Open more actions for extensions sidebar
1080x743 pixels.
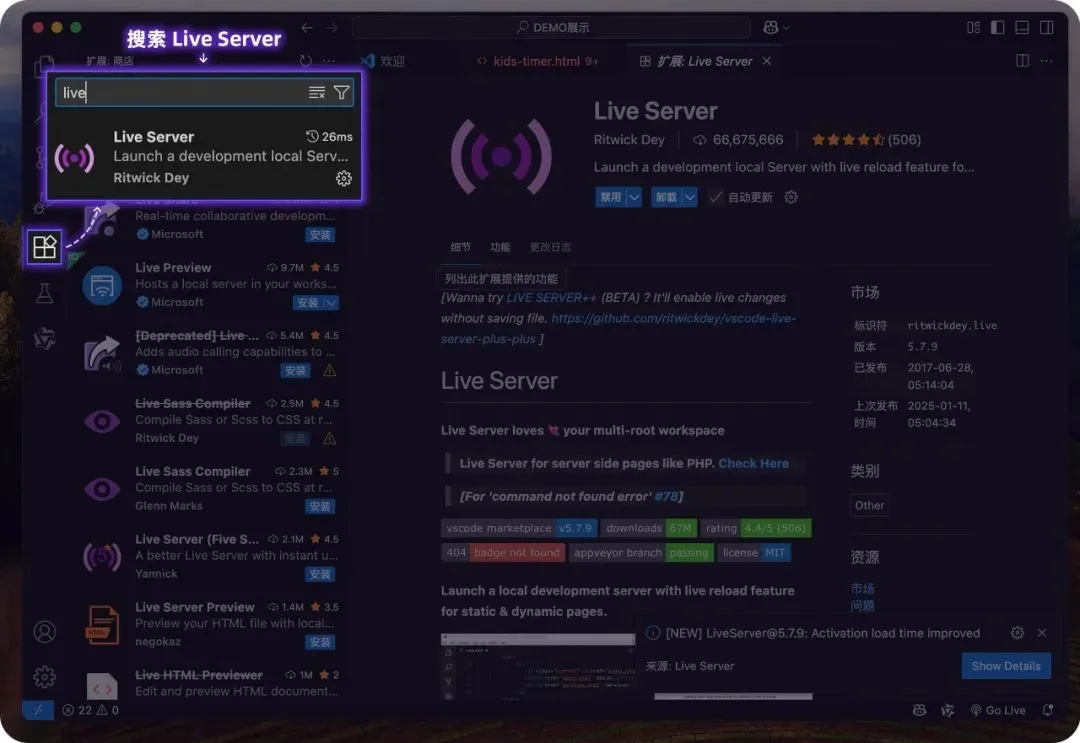tap(329, 61)
